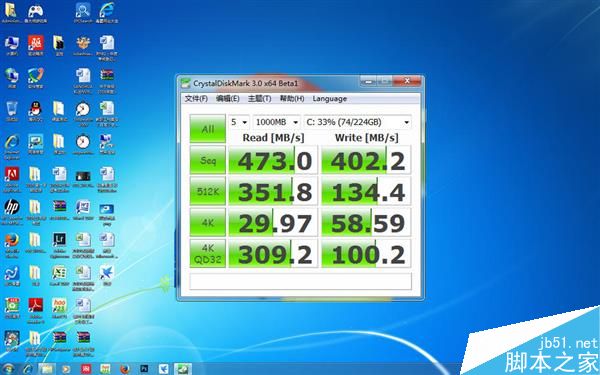Select the 512K write value 134.4
Viewport: 600px width, 375px height.
click(366, 191)
